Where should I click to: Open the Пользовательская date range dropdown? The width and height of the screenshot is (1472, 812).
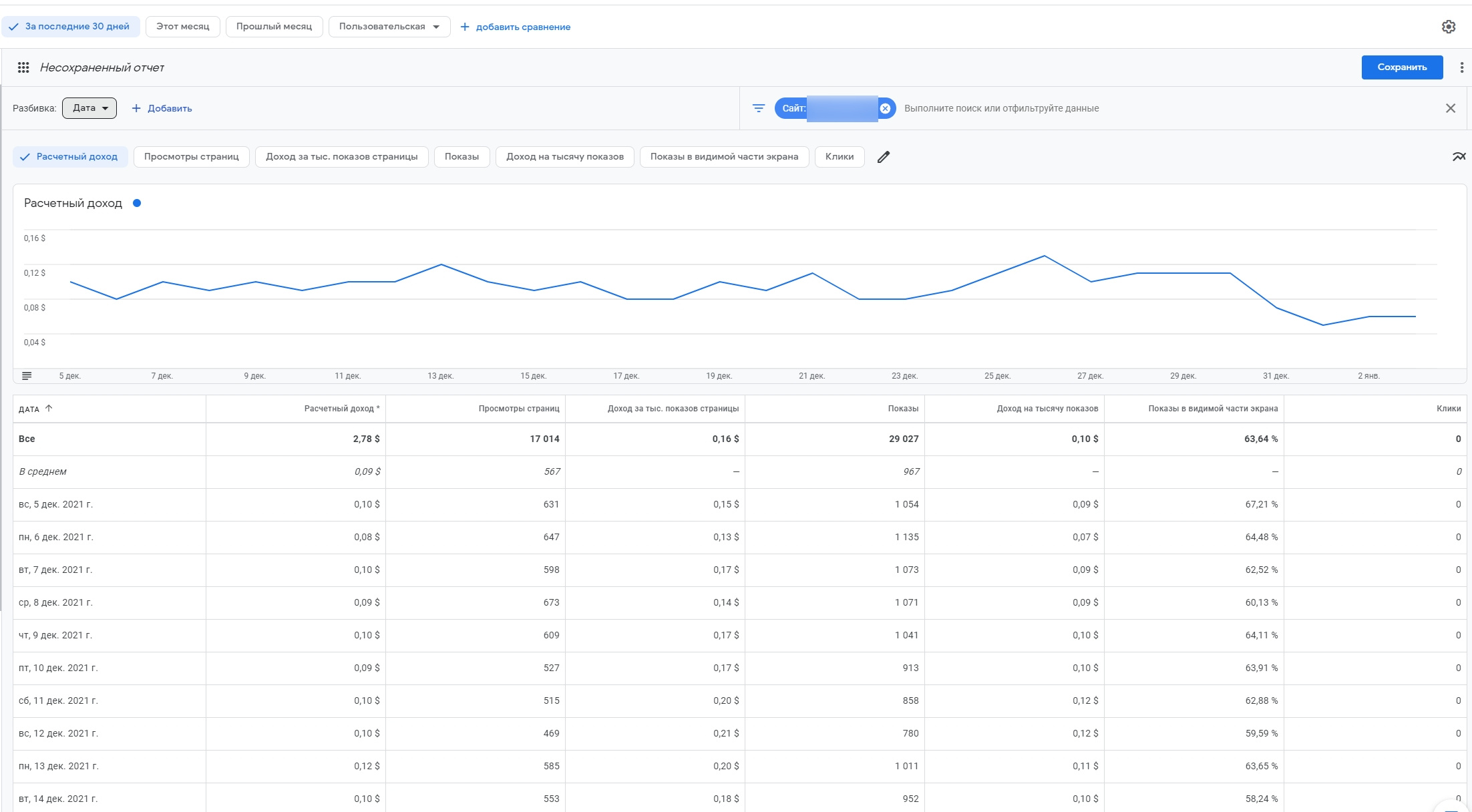click(389, 27)
